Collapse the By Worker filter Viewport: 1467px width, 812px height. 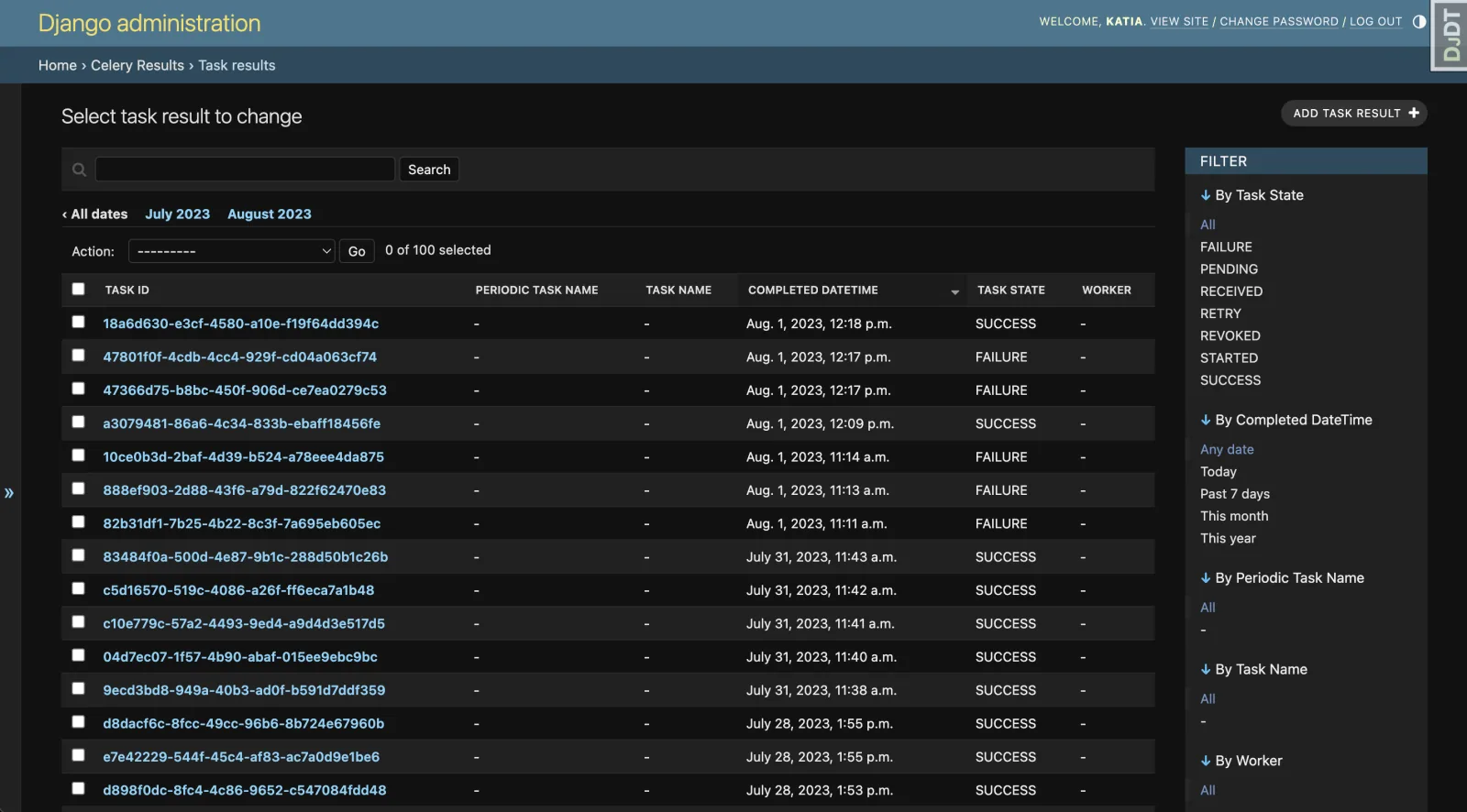coord(1241,761)
